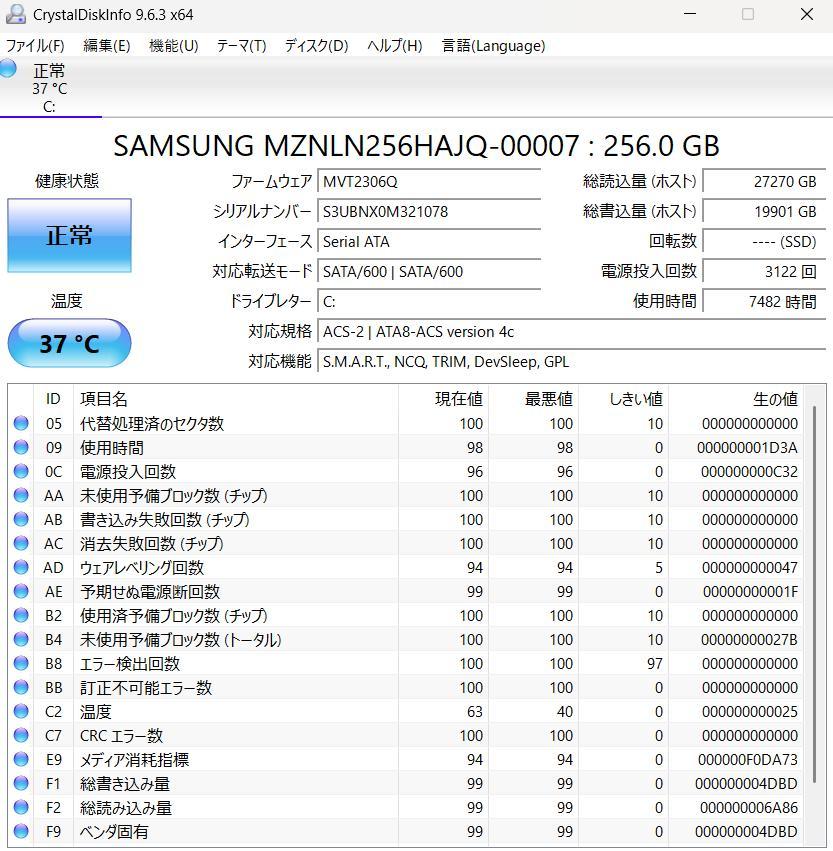The height and width of the screenshot is (851, 833).
Task: Click status orb of row 0C 電源投入回数
Action: 21,471
